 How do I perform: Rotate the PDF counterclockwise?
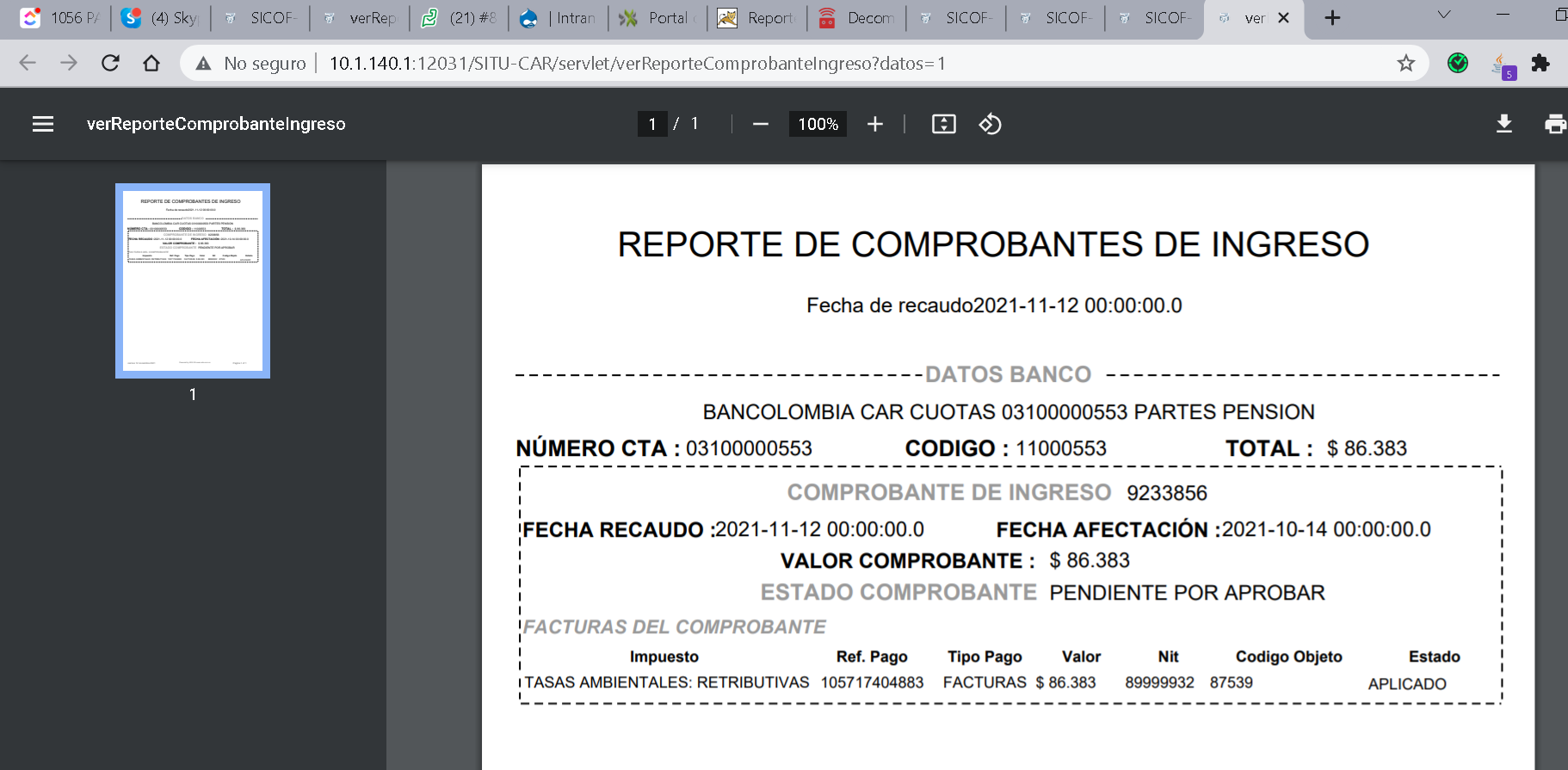(x=990, y=124)
